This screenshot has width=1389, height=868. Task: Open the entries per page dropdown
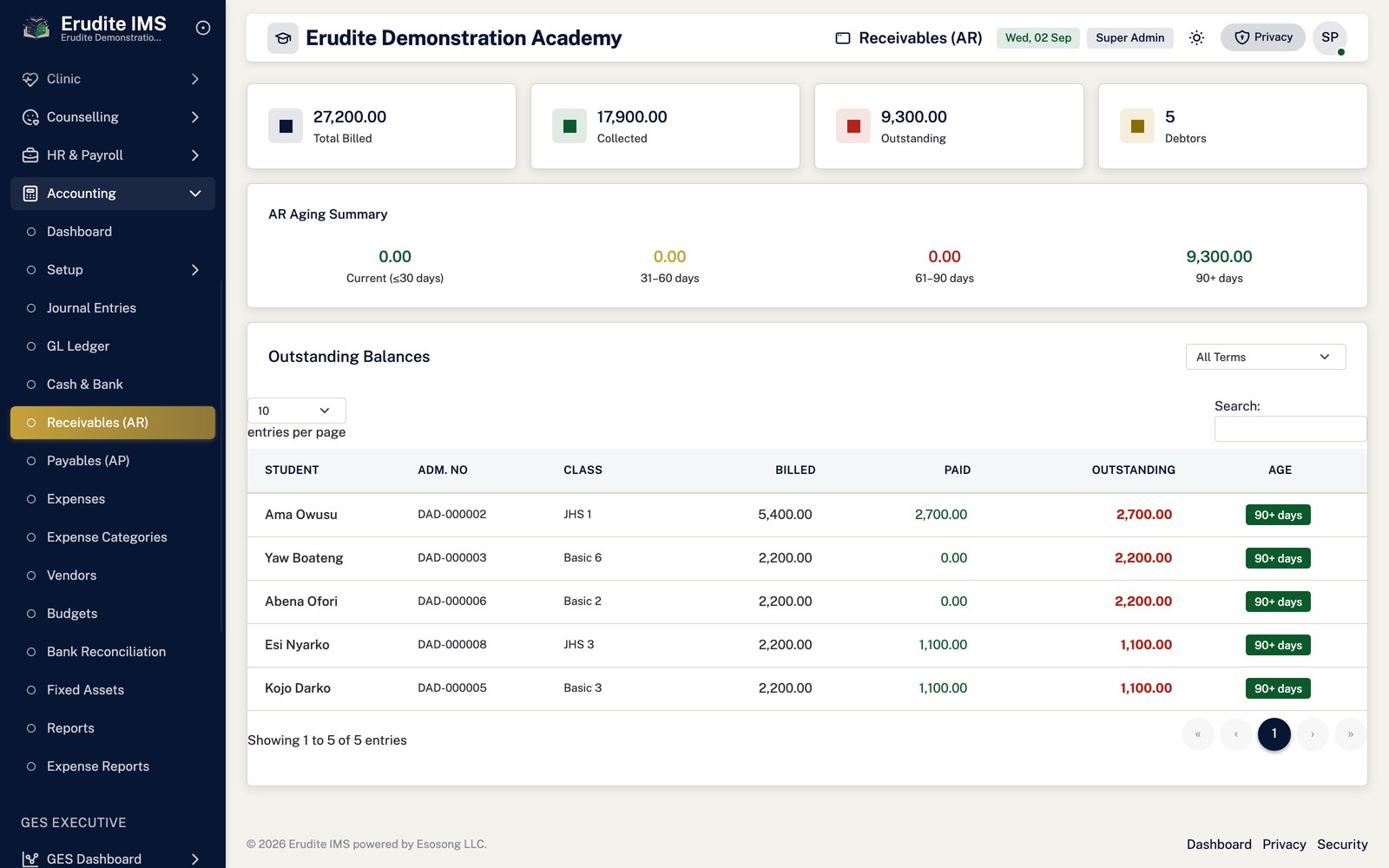297,411
